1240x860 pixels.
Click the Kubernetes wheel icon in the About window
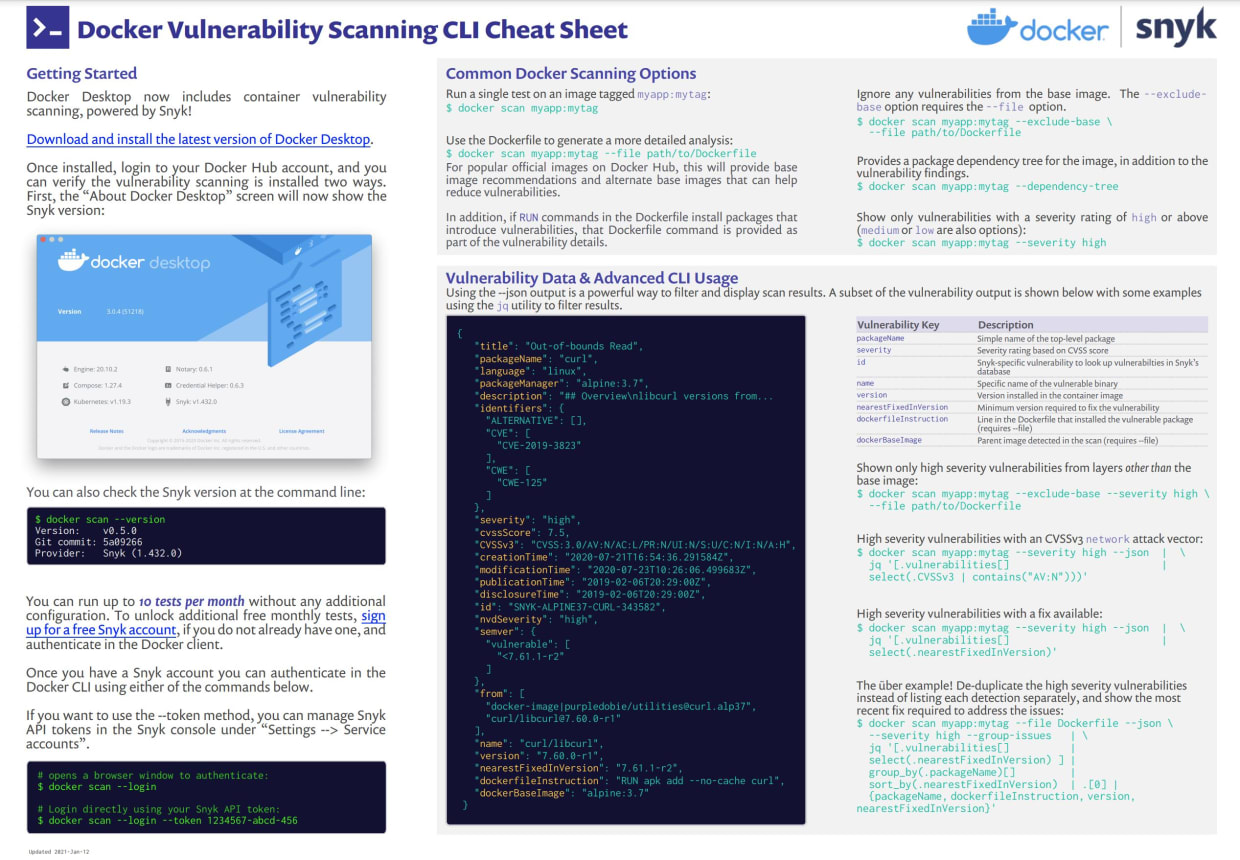click(x=65, y=401)
